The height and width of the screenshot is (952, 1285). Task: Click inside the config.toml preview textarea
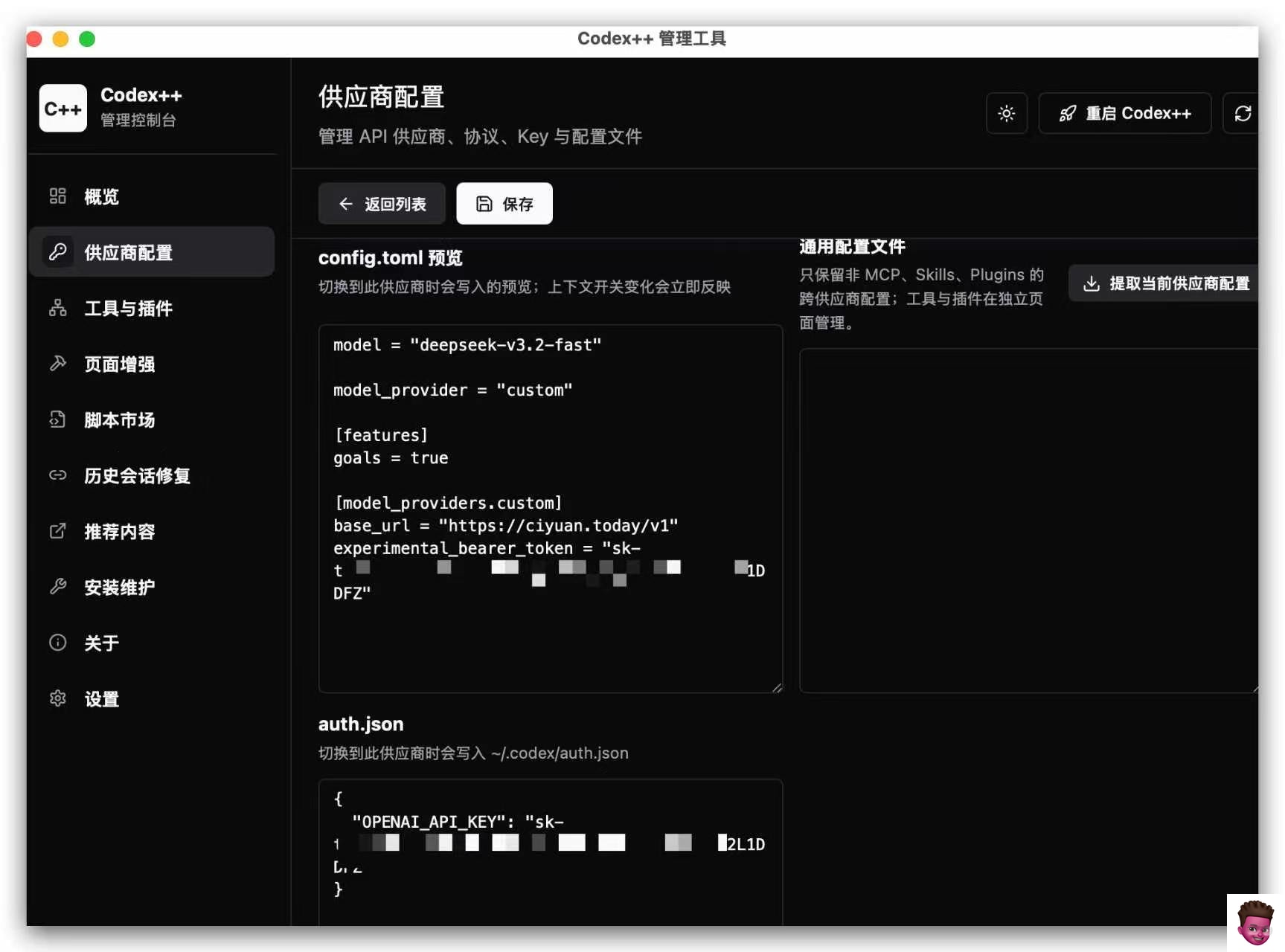click(551, 509)
